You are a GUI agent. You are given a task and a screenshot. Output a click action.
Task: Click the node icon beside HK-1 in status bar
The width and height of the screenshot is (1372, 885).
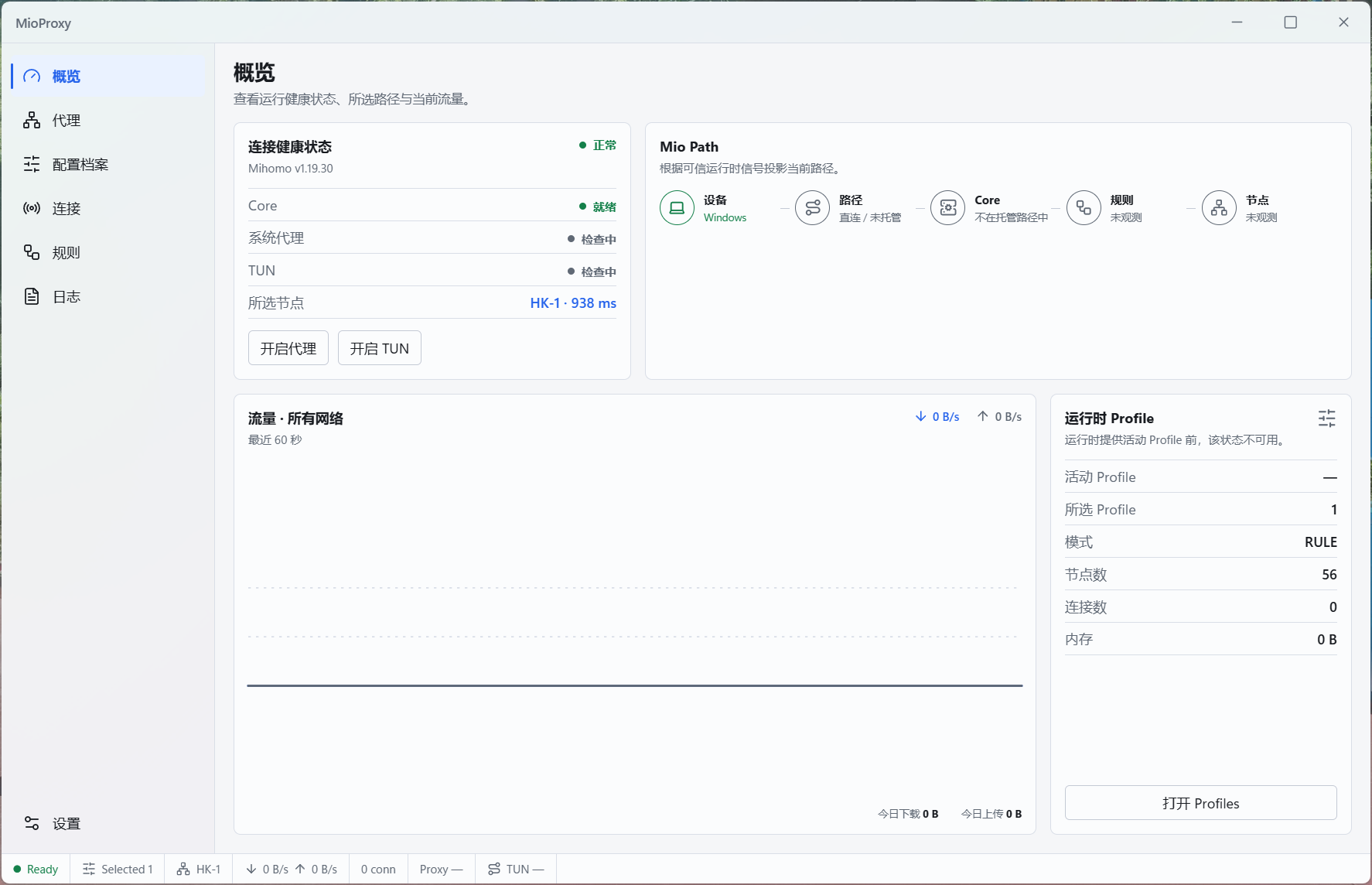[183, 869]
